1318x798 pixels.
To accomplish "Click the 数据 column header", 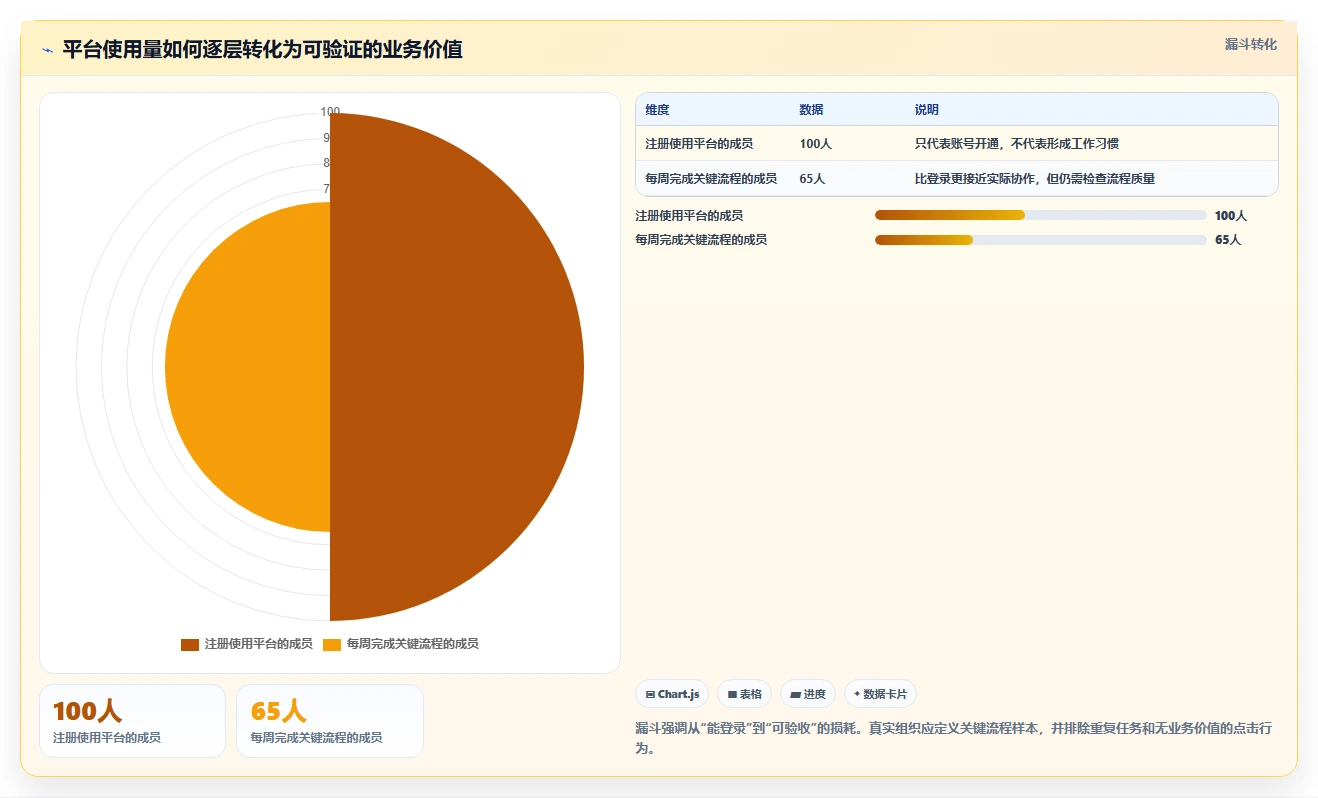I will coord(812,110).
